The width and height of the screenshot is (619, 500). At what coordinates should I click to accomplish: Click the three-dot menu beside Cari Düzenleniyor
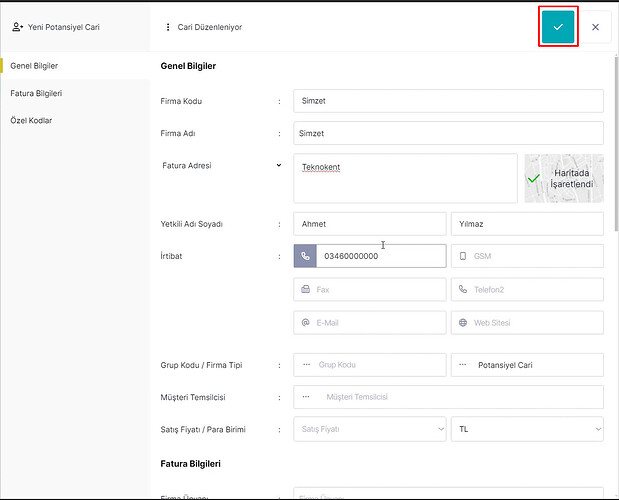167,27
